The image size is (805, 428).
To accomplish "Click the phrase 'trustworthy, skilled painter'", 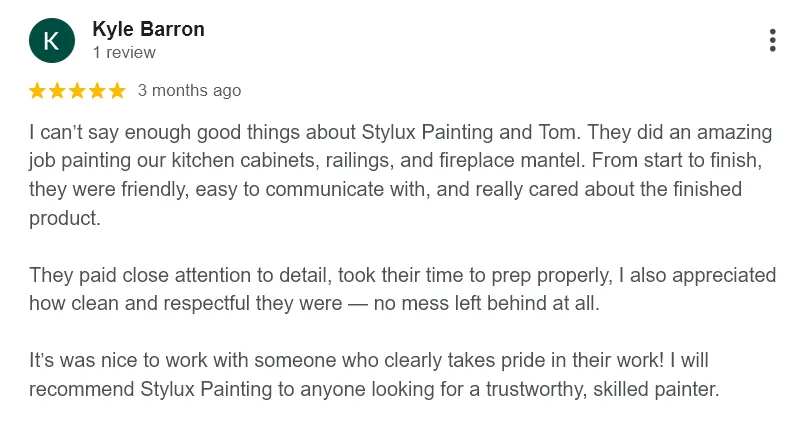I will pos(602,389).
